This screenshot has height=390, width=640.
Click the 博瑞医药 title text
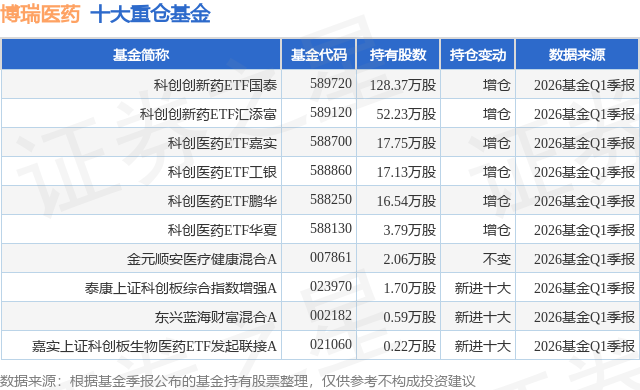[40, 15]
